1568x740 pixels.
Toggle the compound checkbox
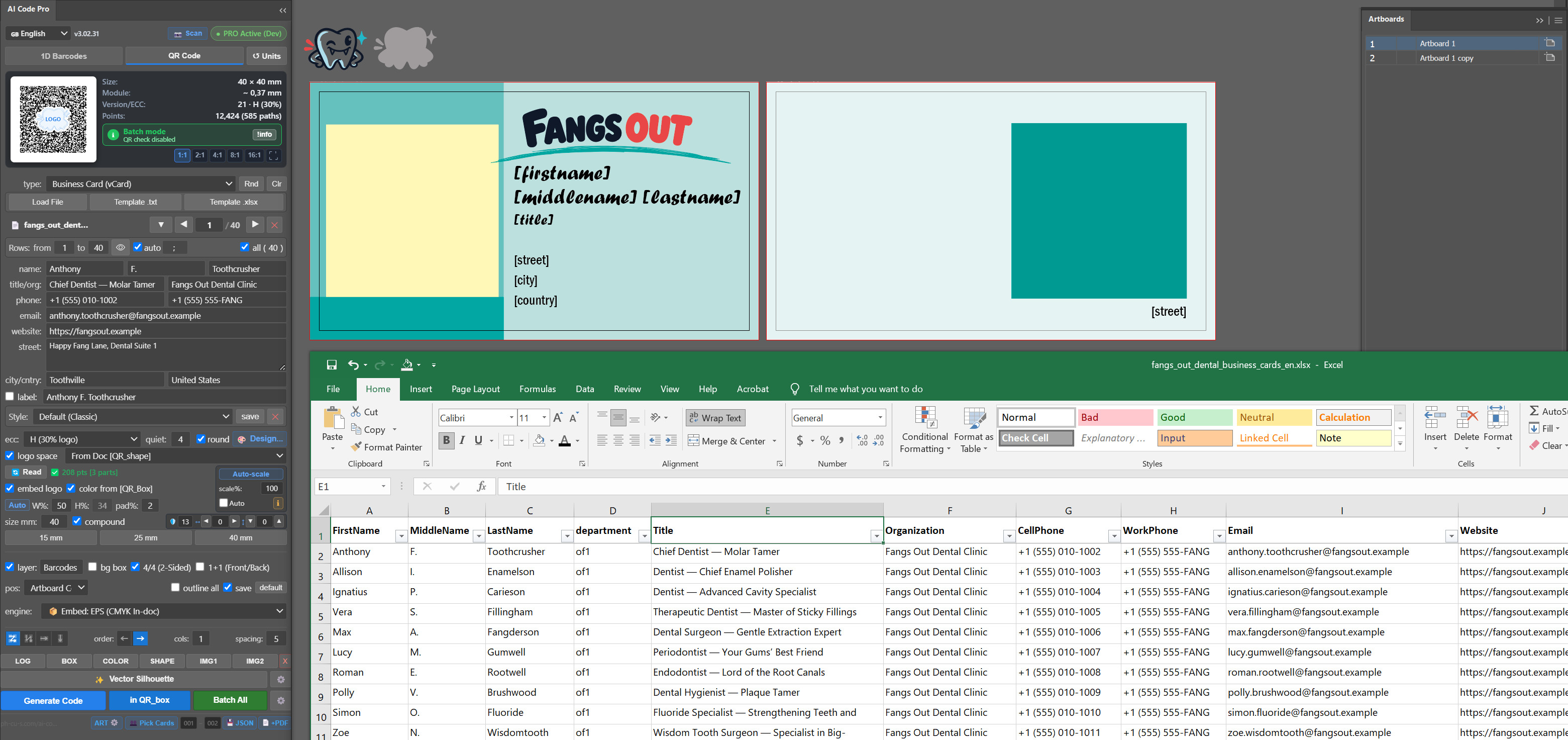click(77, 521)
